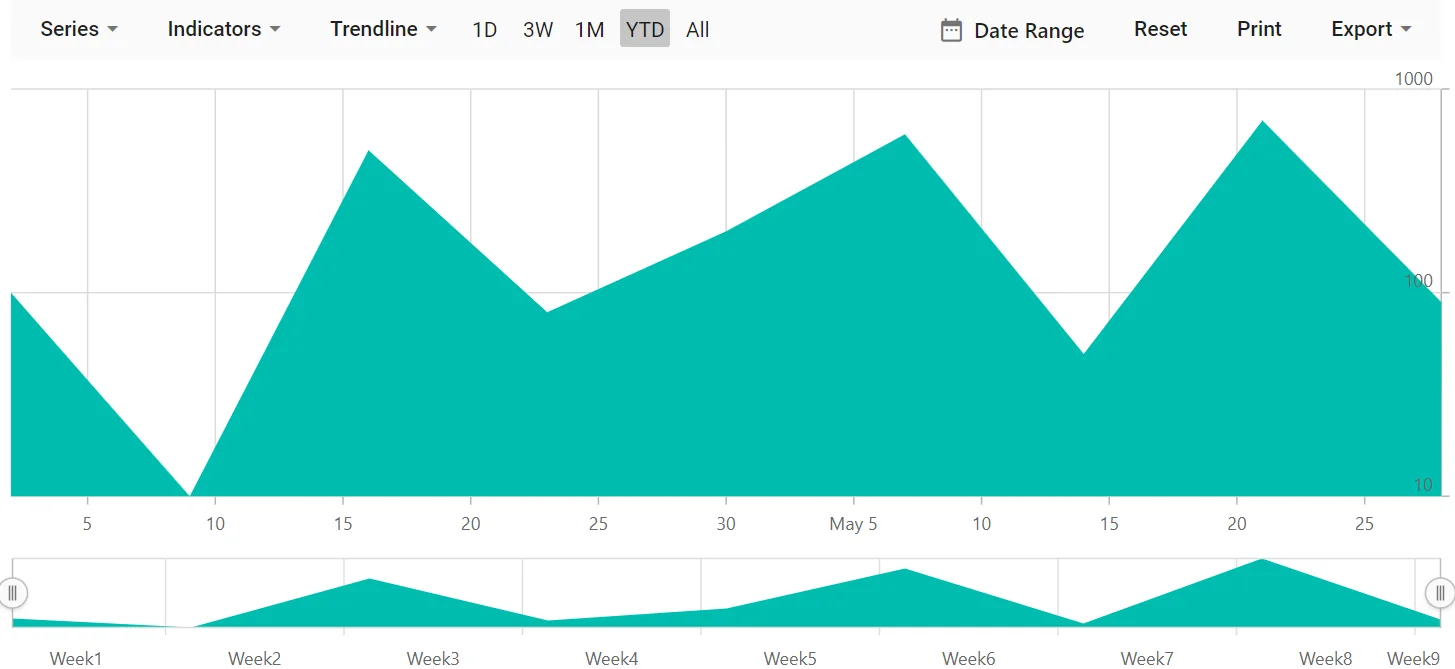Click the 30 x-axis label

coord(726,524)
